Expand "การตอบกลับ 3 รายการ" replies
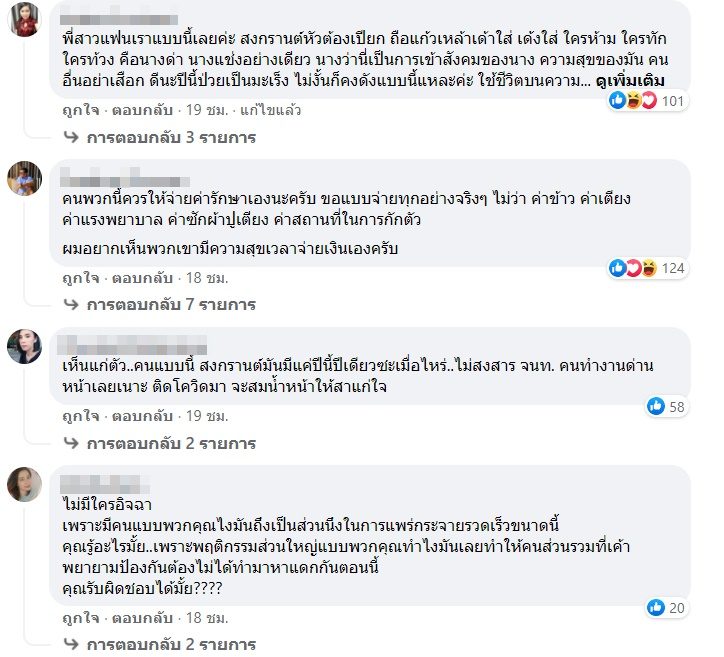 click(x=157, y=137)
